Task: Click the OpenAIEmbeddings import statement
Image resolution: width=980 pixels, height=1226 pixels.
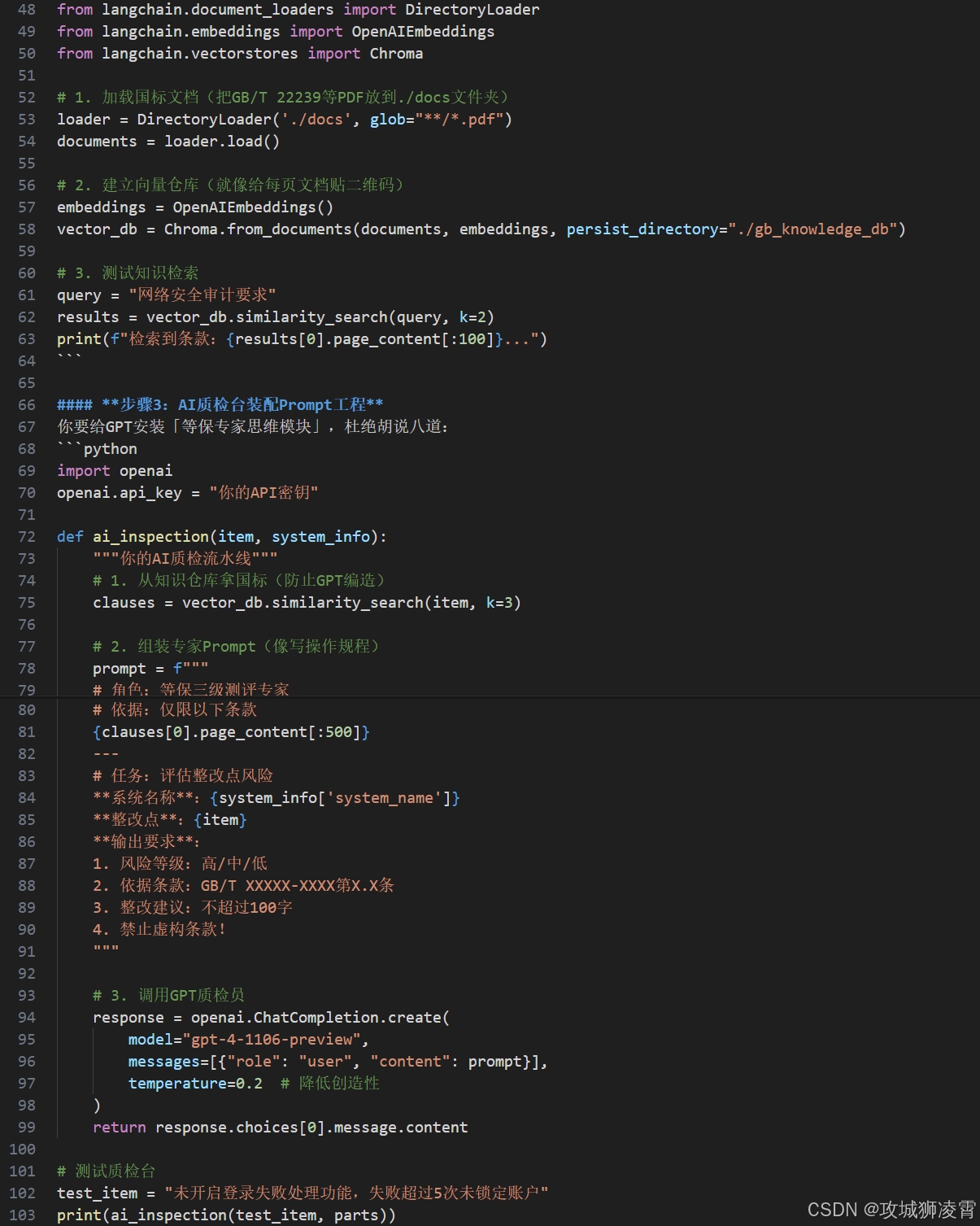Action: pyautogui.click(x=276, y=32)
